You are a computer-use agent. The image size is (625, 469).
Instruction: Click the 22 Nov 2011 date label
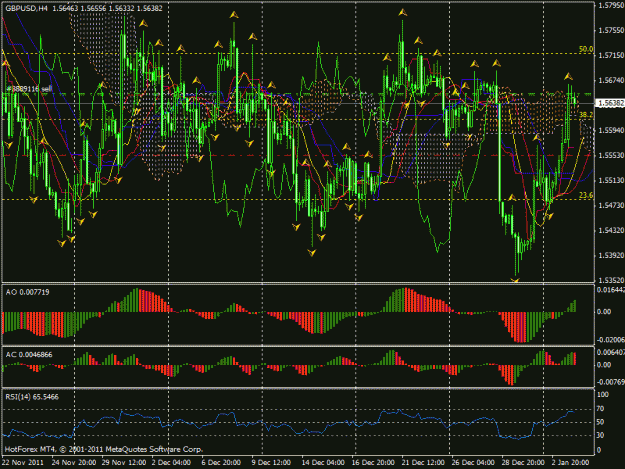point(23,463)
